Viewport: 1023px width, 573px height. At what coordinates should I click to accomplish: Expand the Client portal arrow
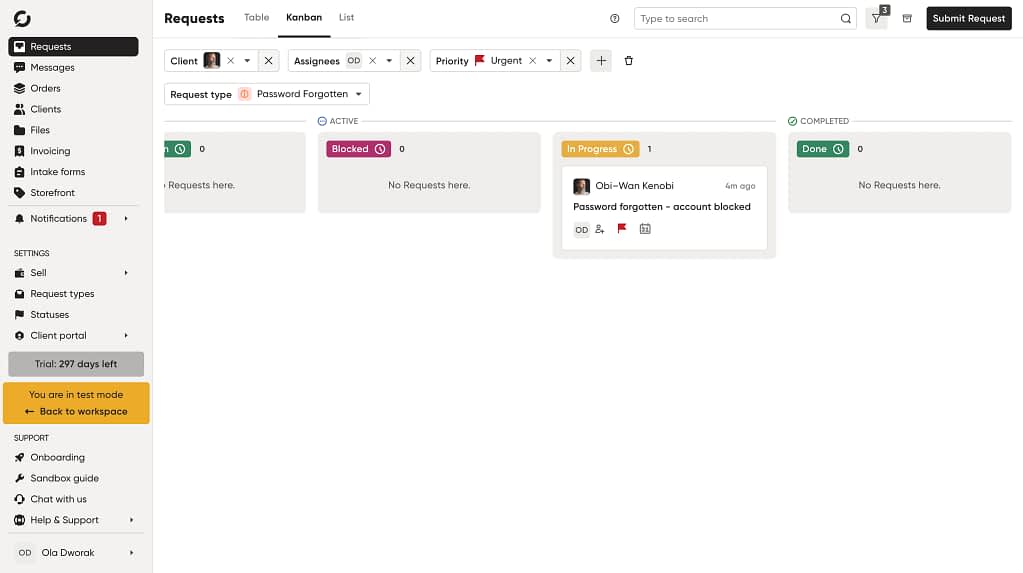point(126,335)
